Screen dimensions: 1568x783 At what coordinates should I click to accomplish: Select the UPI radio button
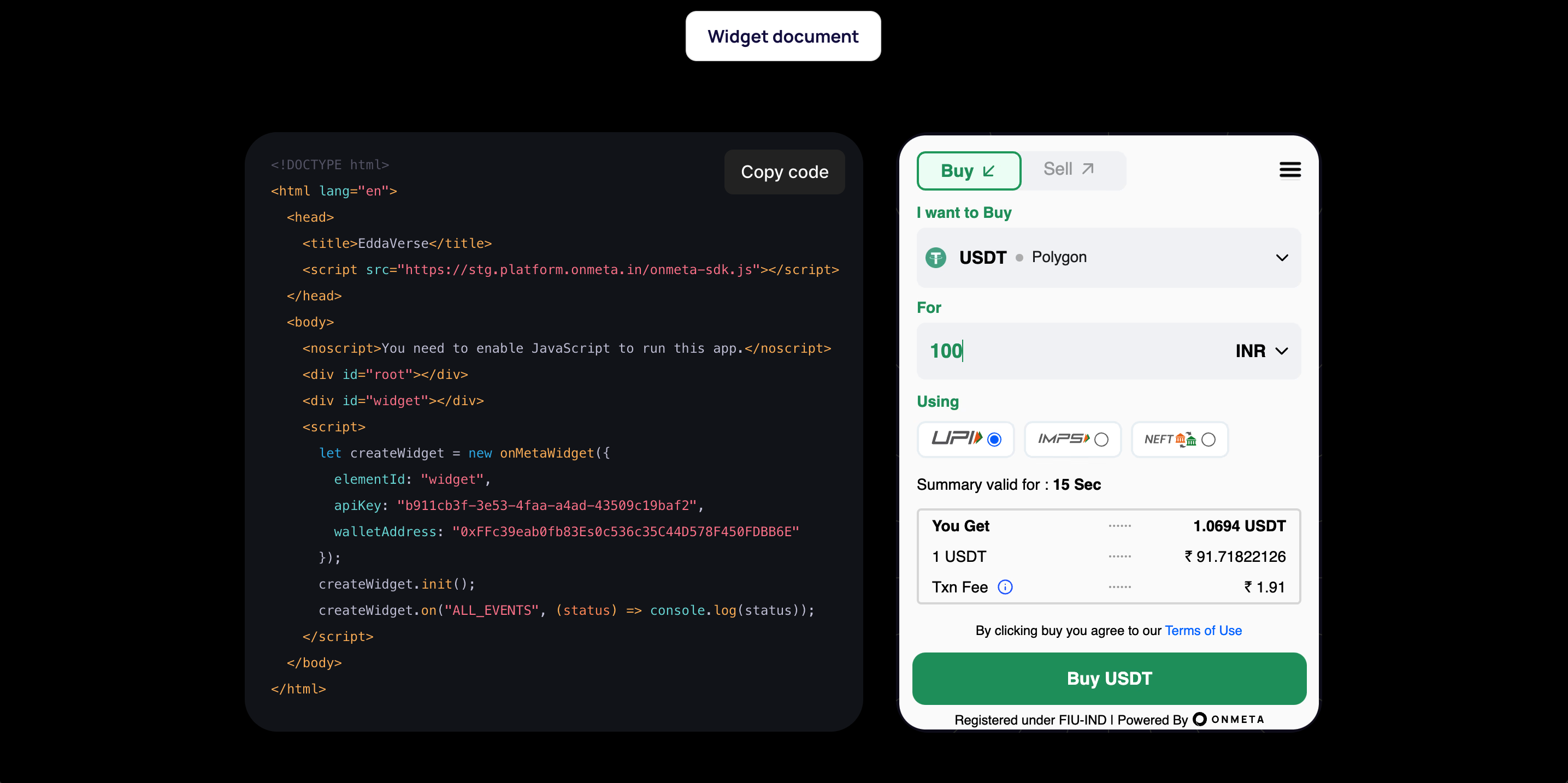tap(994, 439)
